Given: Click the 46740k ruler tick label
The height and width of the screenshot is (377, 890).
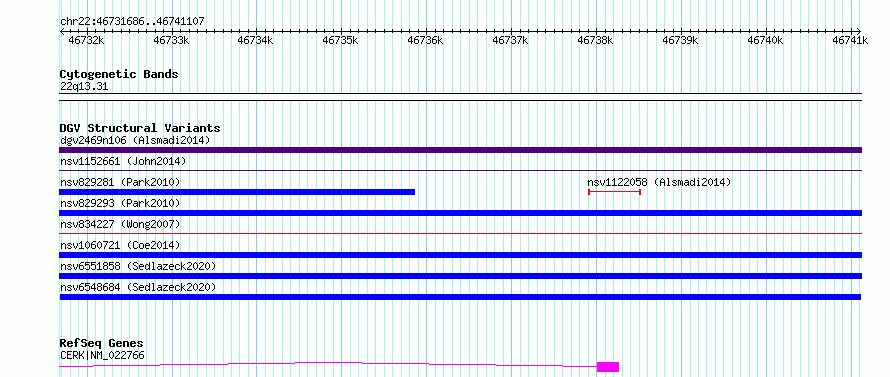Looking at the screenshot, I should click(x=765, y=40).
